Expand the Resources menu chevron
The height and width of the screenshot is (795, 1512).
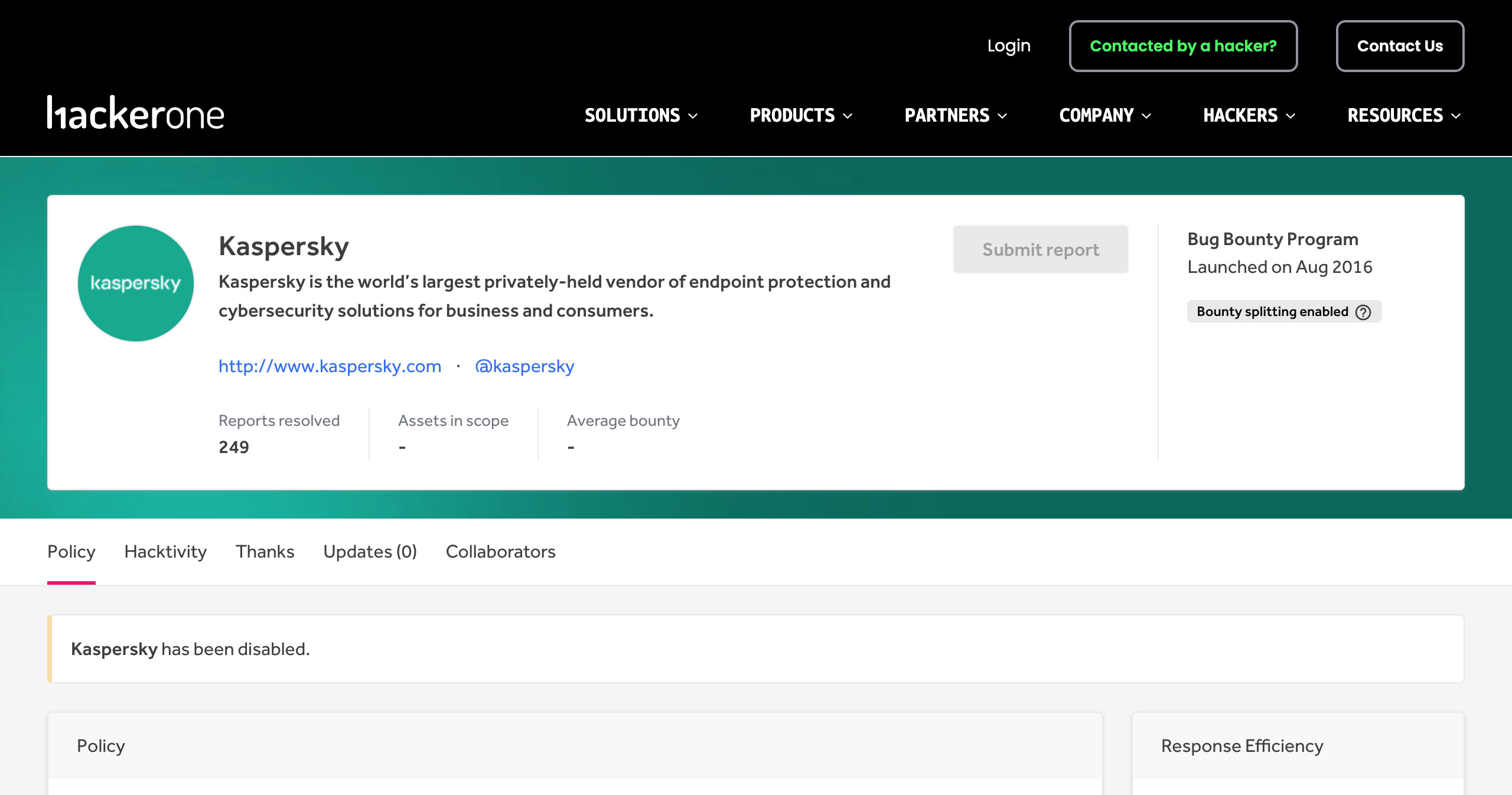coord(1456,116)
